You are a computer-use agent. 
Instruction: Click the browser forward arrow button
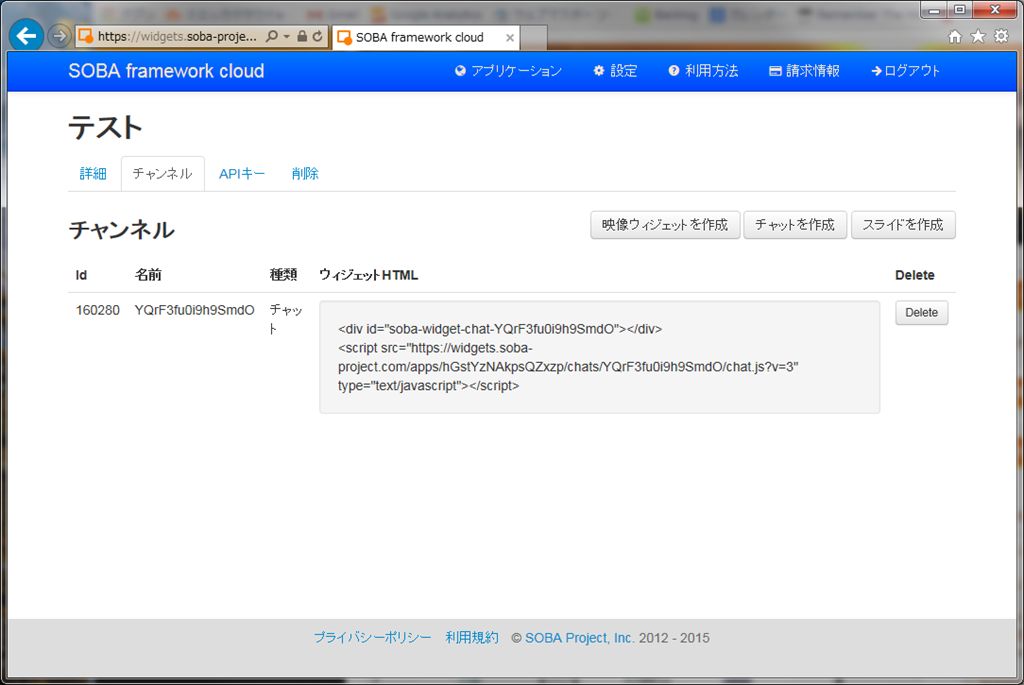59,37
